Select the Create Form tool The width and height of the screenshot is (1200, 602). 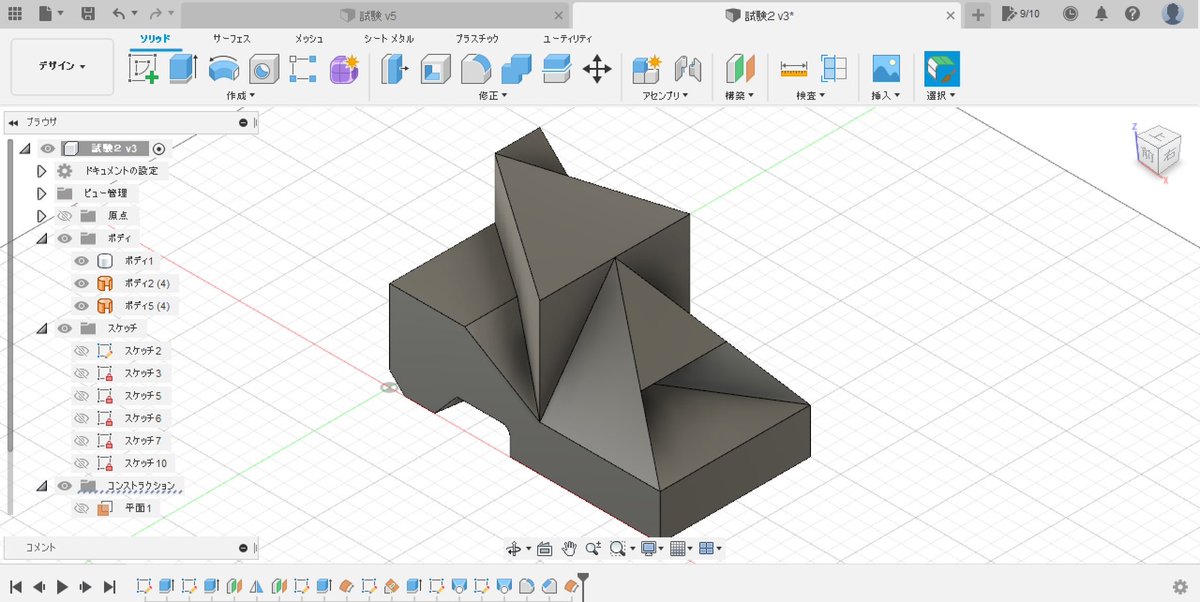click(344, 69)
